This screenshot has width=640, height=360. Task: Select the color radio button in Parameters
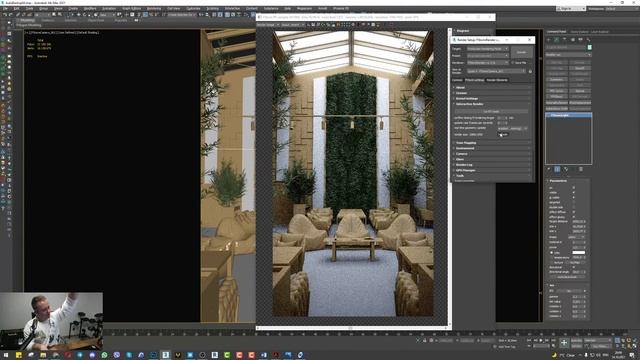[x=551, y=253]
